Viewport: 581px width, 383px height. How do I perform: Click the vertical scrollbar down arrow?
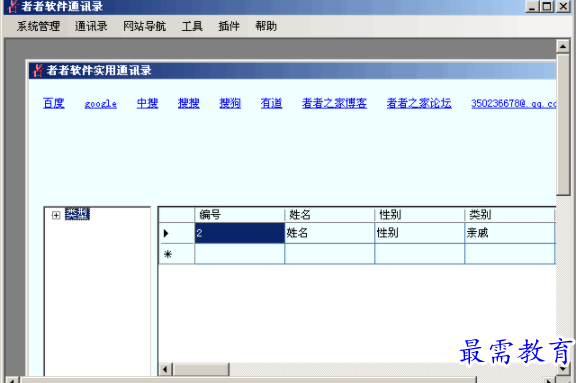563,369
